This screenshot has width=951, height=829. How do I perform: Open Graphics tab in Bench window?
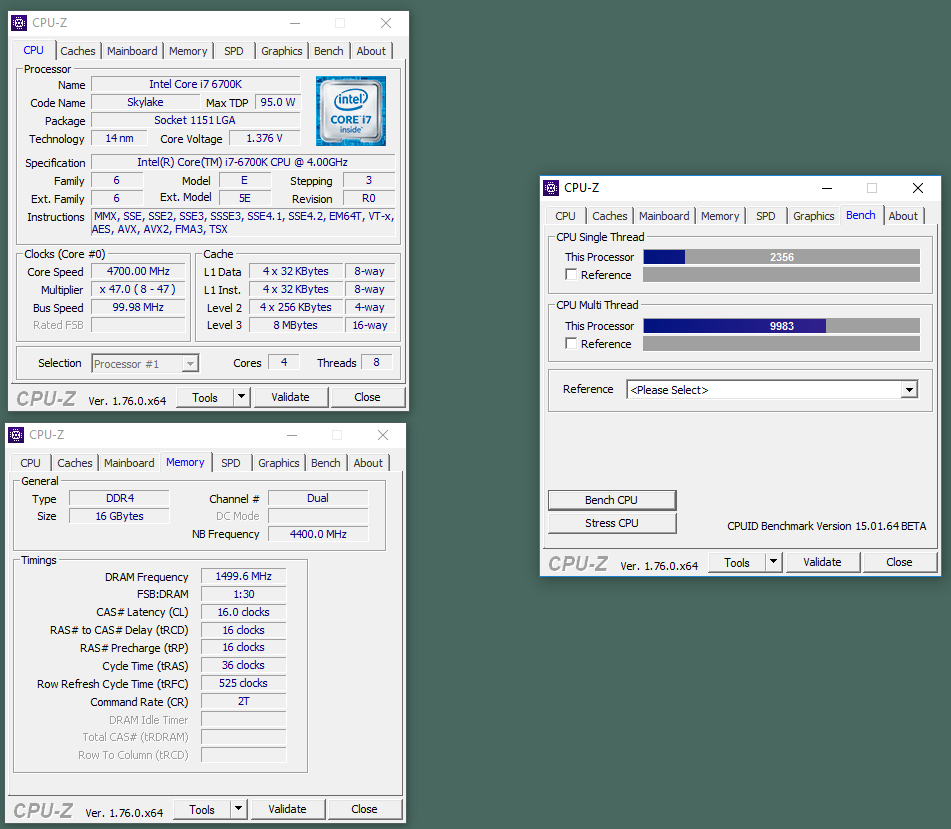813,216
